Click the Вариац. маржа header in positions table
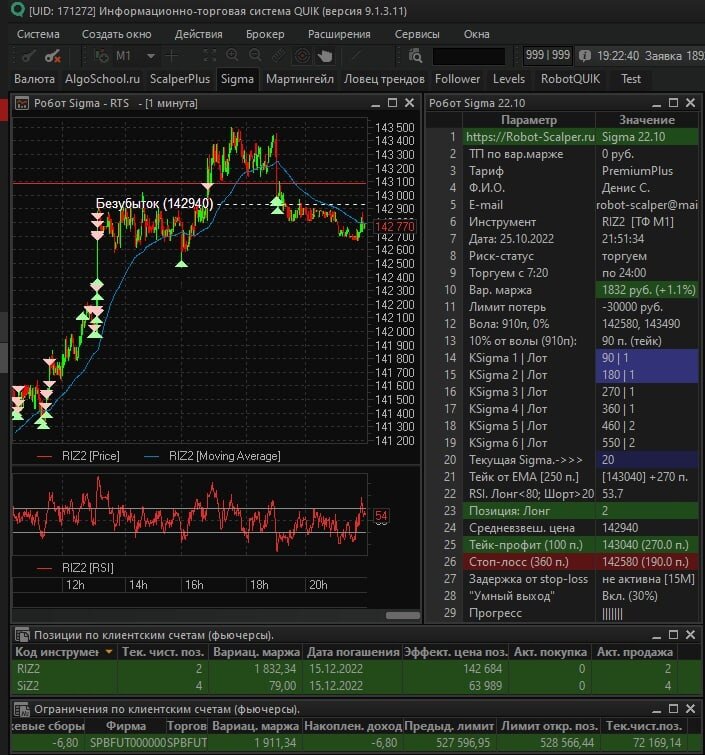Screen dimensions: 705x755 pyautogui.click(x=256, y=652)
